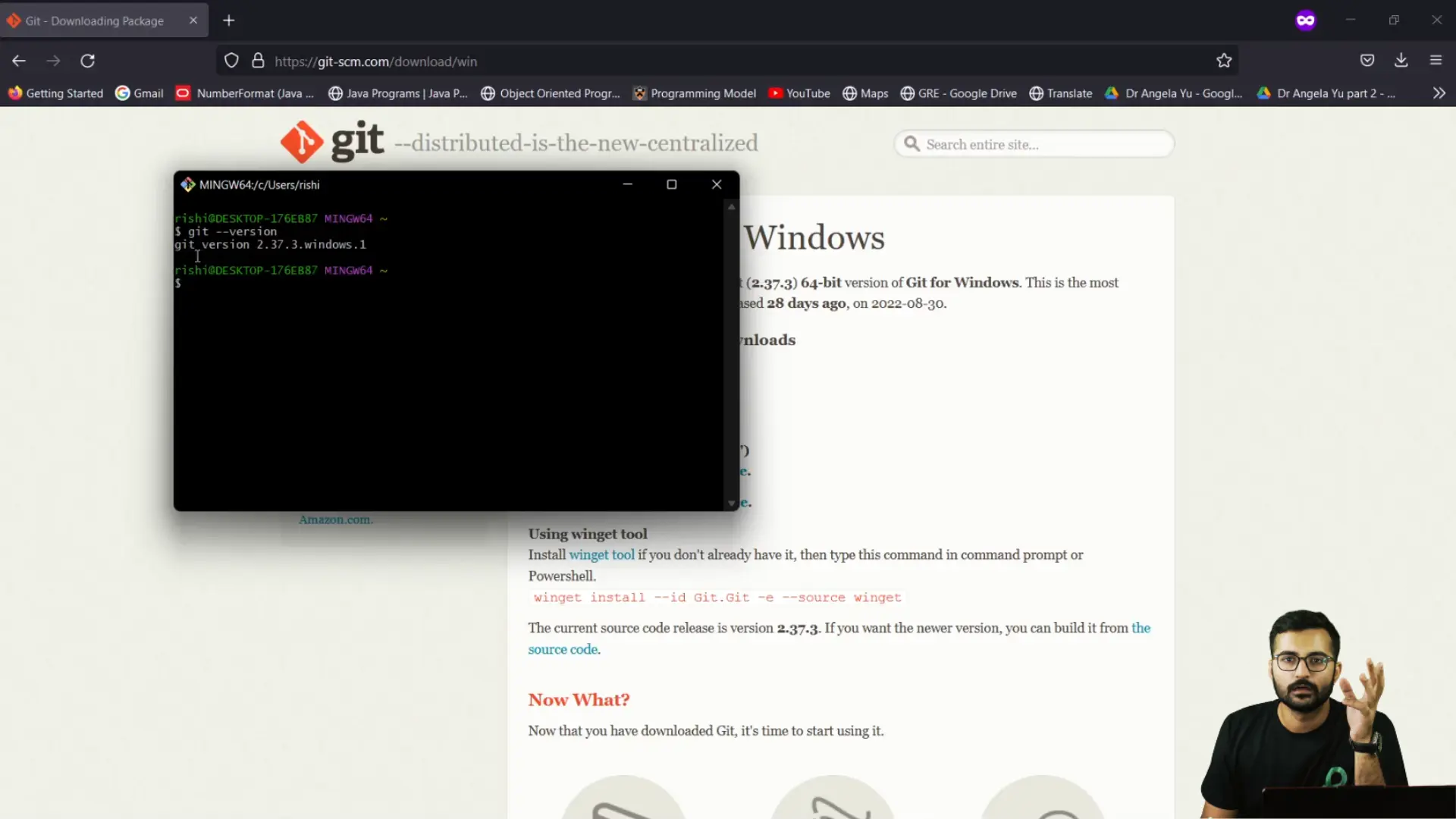Viewport: 1456px width, 819px height.
Task: Click the tracking protection shield icon
Action: coord(231,61)
